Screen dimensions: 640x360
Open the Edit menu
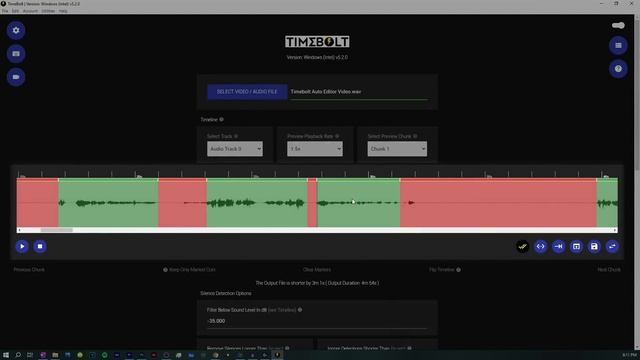pos(15,11)
